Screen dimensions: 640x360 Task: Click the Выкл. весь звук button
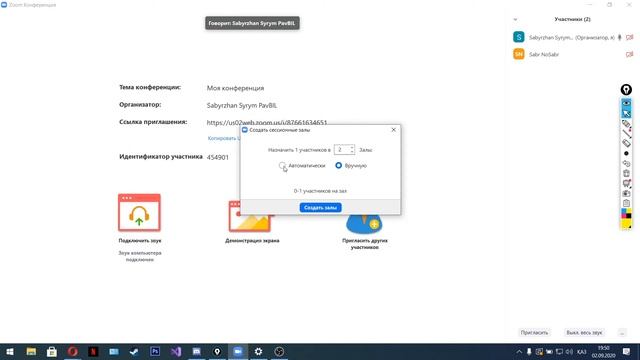coord(584,333)
